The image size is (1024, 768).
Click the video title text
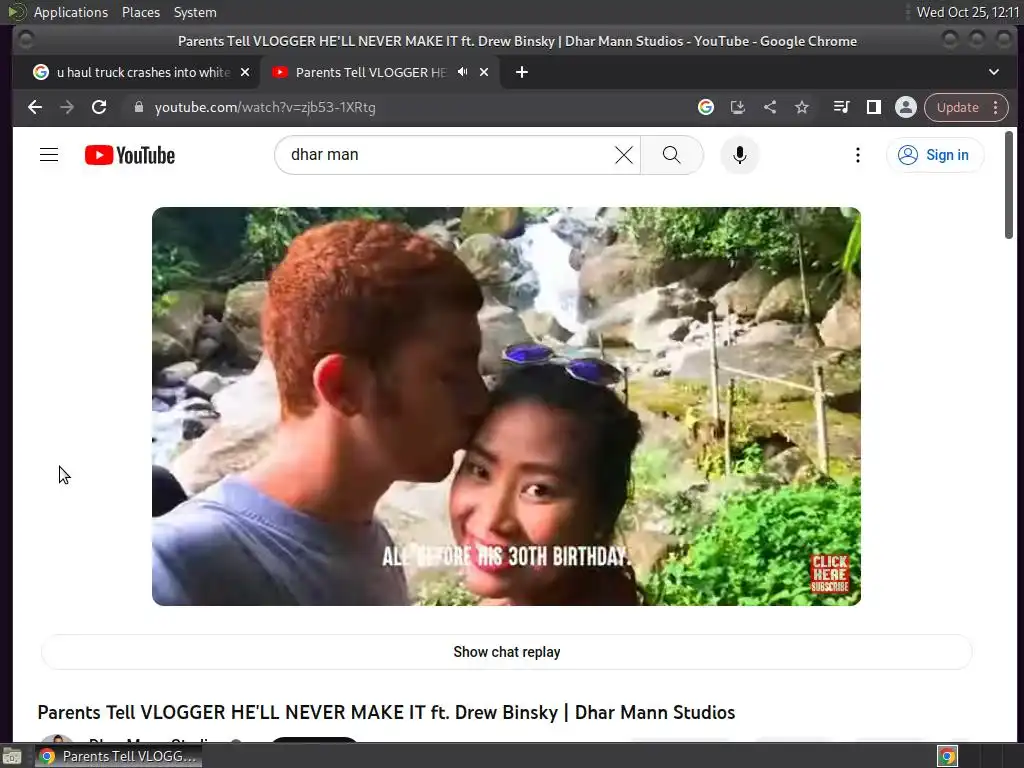click(x=386, y=712)
